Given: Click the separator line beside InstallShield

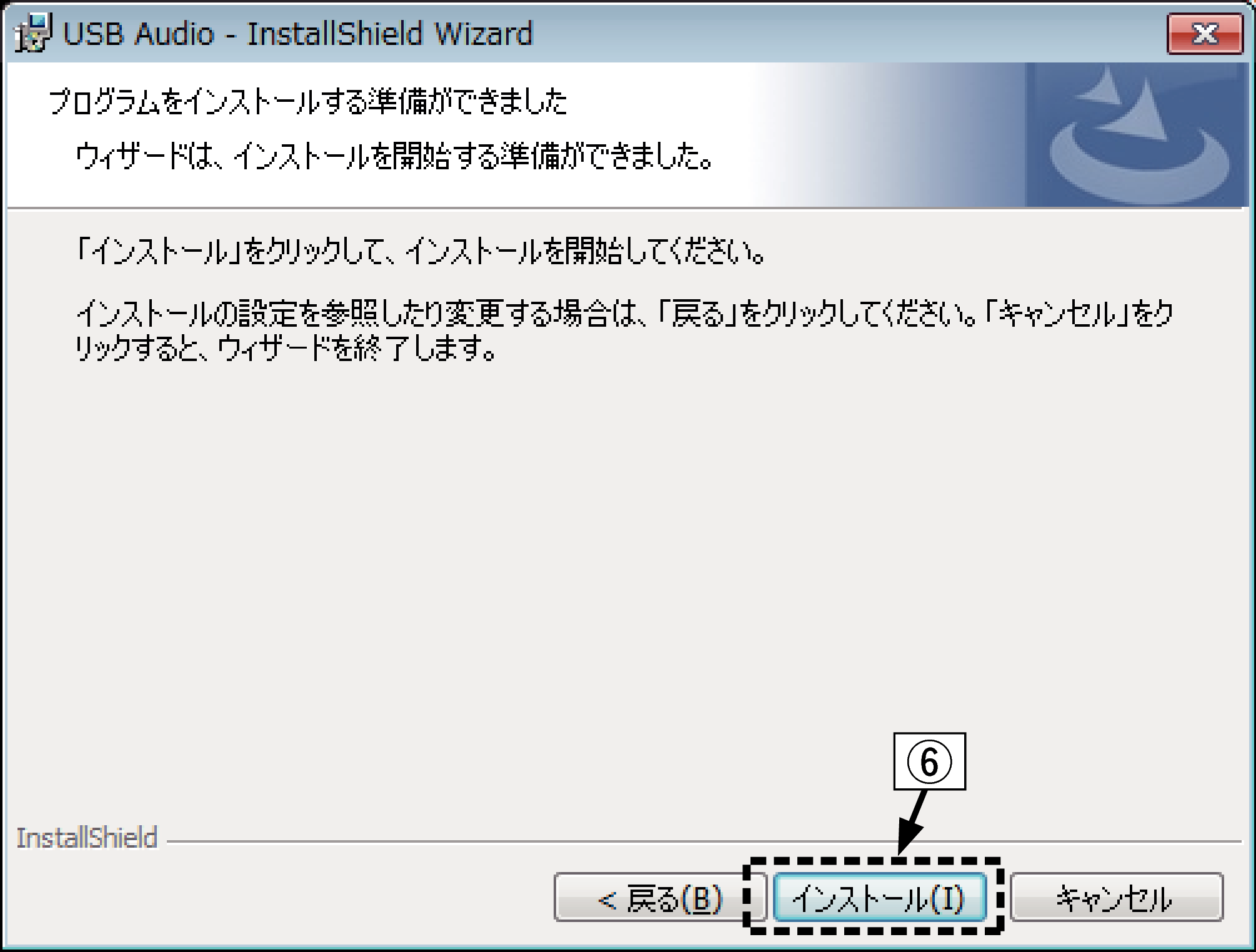Looking at the screenshot, I should click(x=704, y=842).
